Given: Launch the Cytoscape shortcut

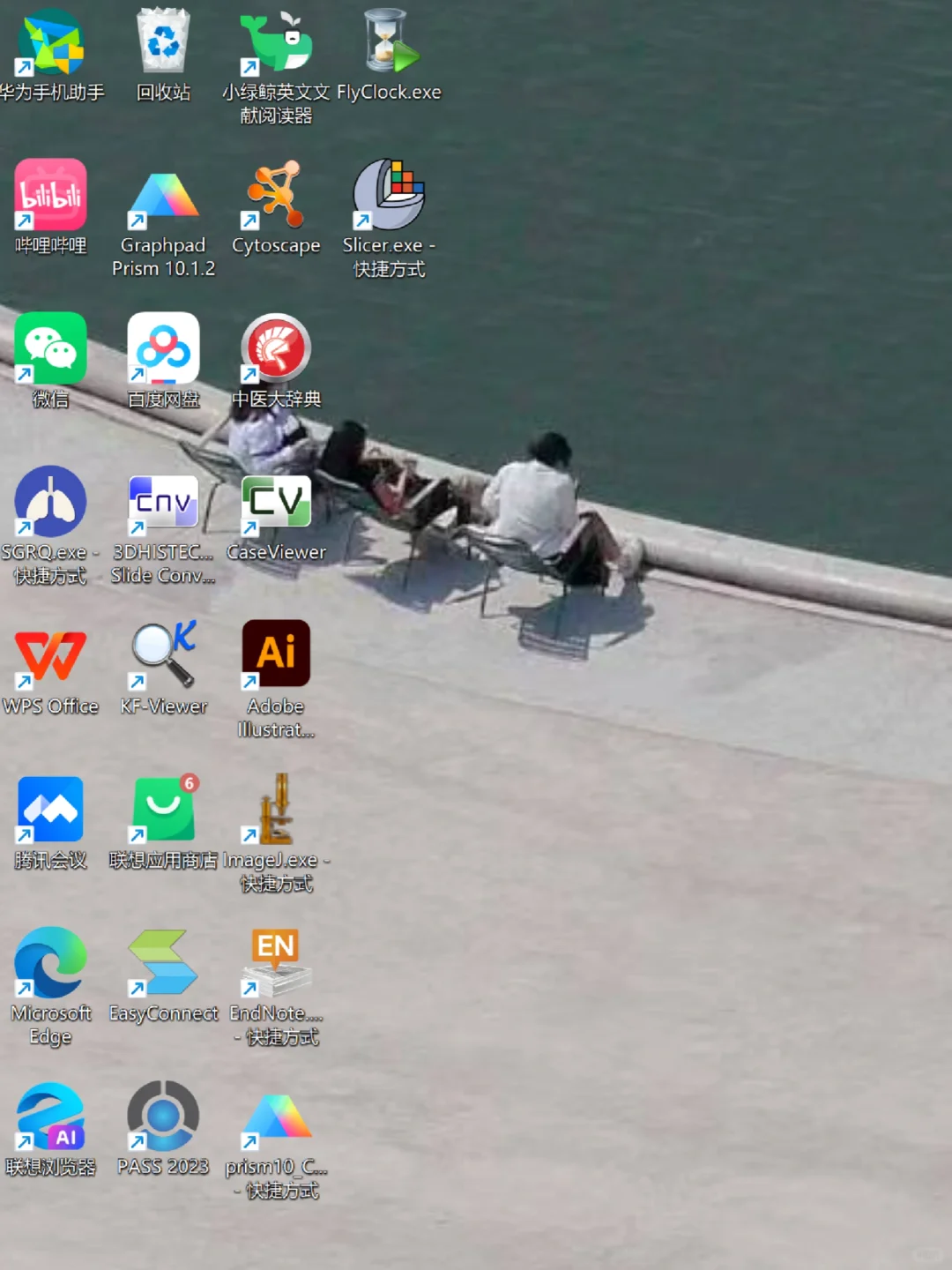Looking at the screenshot, I should [x=276, y=195].
